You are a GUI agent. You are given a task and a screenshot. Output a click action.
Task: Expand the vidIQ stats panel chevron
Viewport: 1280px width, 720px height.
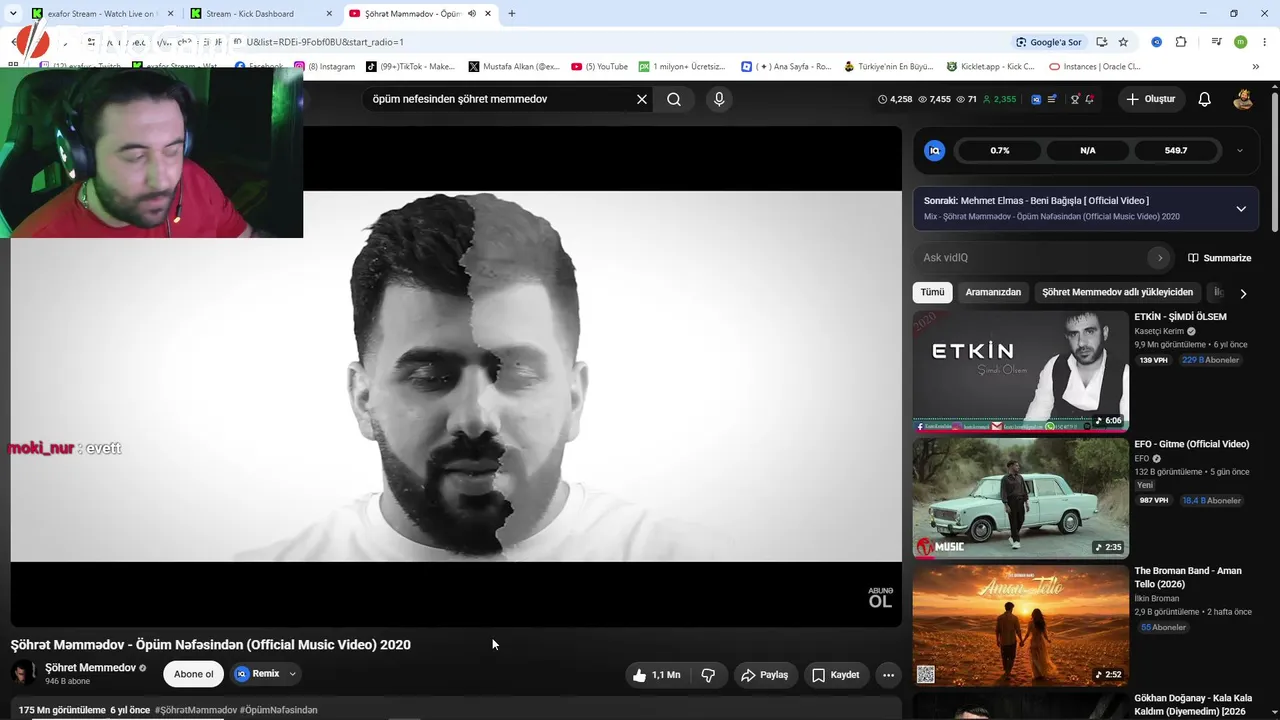tap(1240, 151)
